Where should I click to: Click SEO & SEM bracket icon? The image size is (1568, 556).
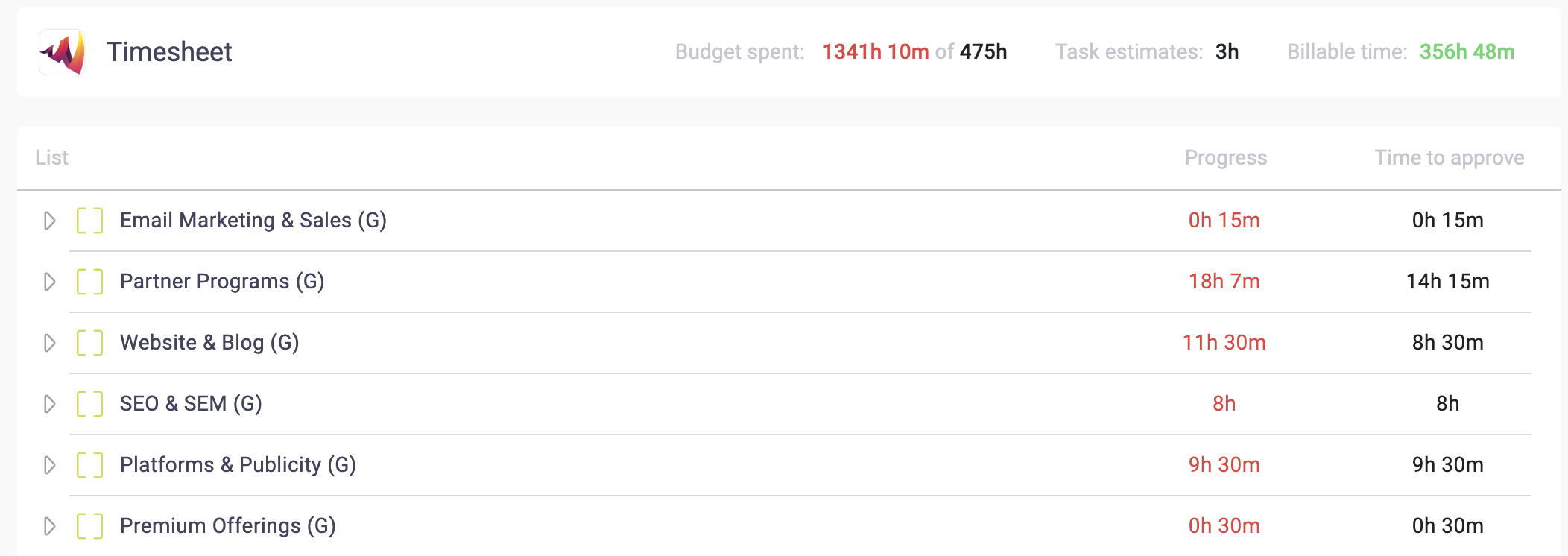point(89,404)
